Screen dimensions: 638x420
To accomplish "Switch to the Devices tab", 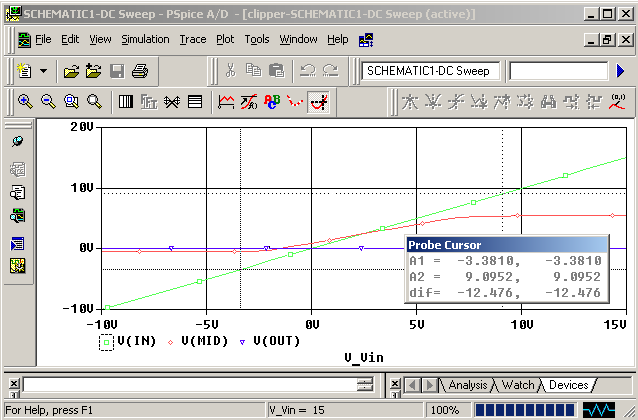I will point(569,385).
